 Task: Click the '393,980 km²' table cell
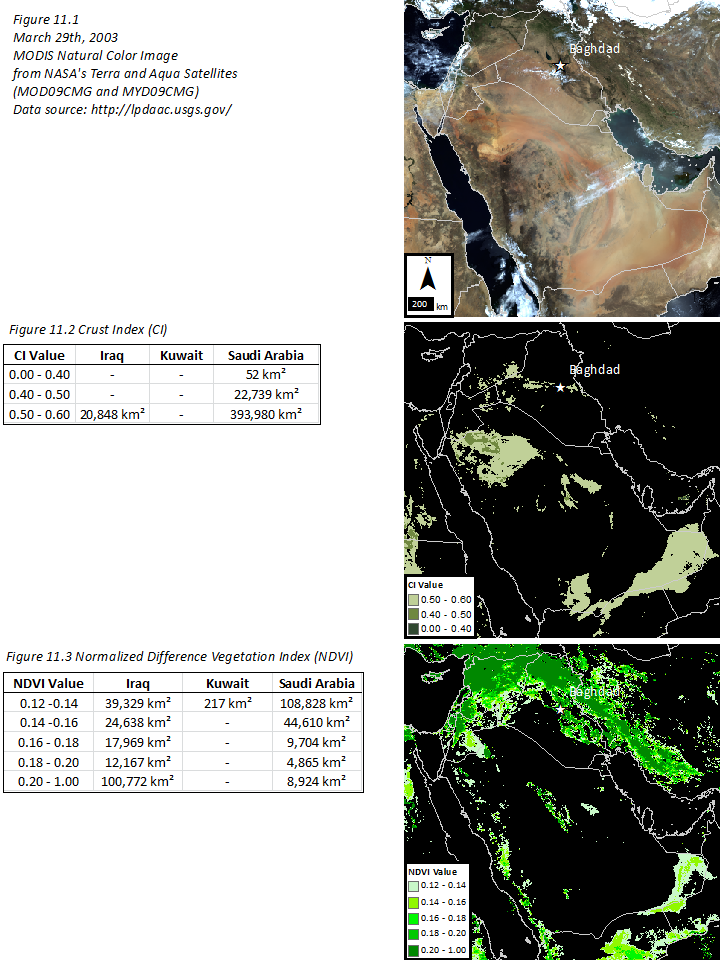(266, 414)
